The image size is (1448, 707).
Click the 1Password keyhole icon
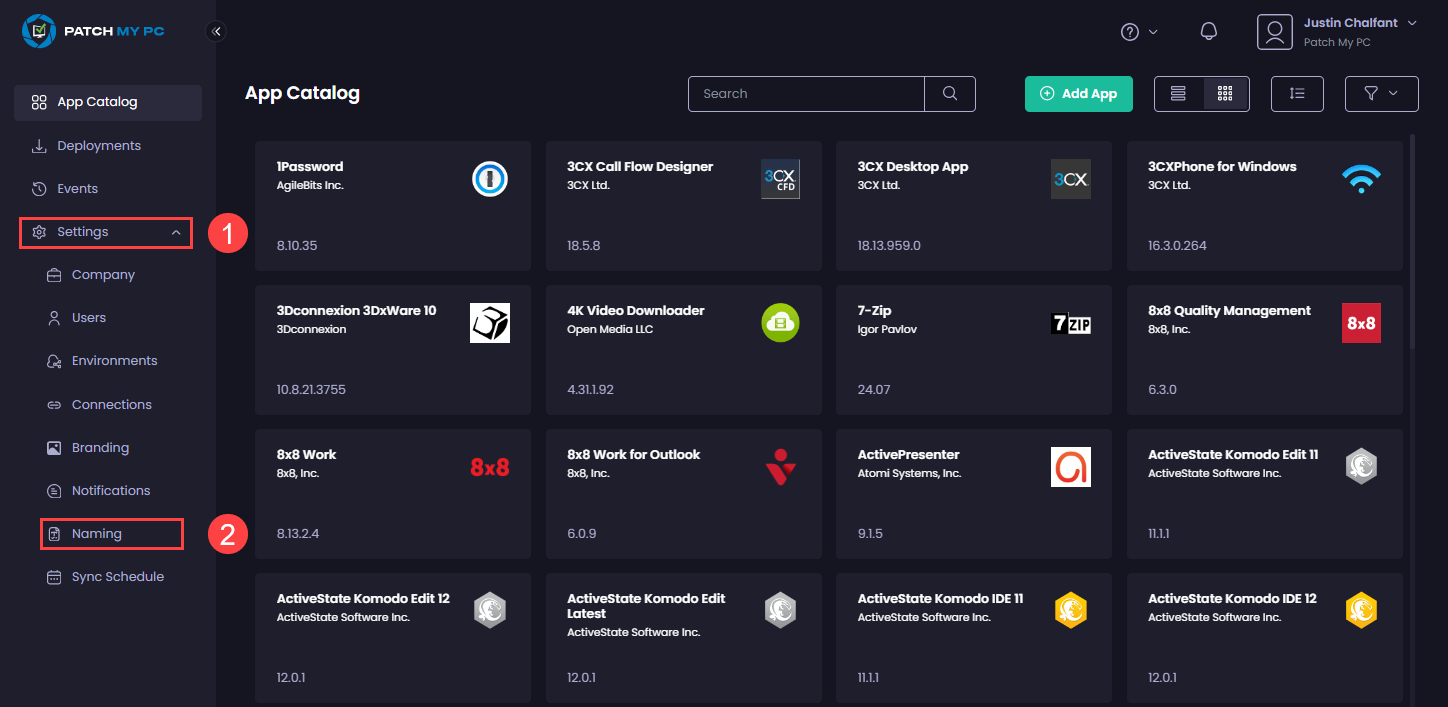click(x=490, y=179)
